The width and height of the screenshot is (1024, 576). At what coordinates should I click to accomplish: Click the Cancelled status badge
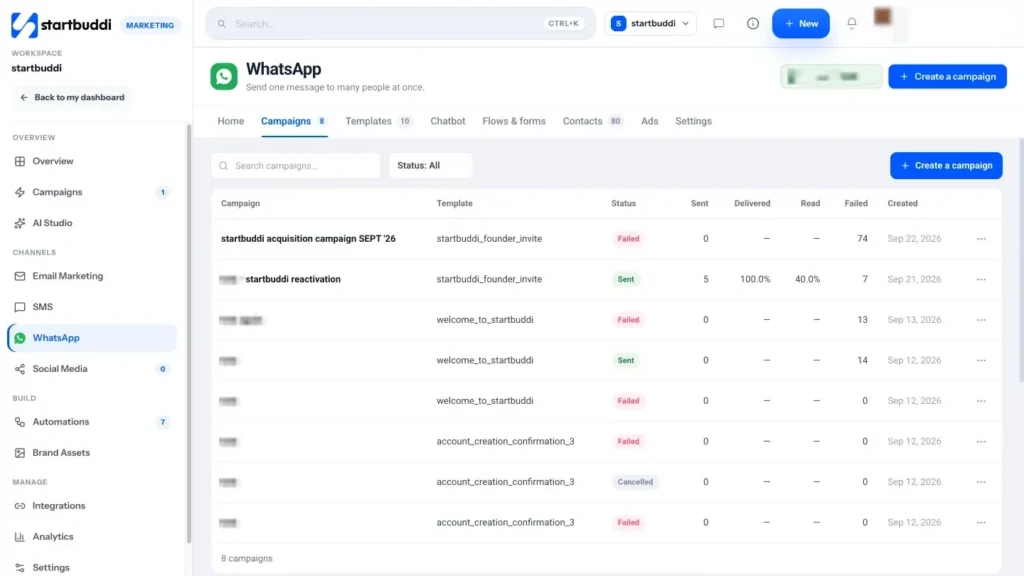tap(635, 482)
